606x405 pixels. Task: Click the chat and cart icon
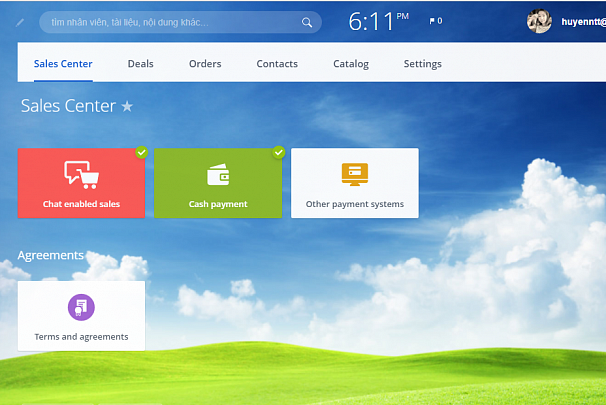(x=82, y=175)
